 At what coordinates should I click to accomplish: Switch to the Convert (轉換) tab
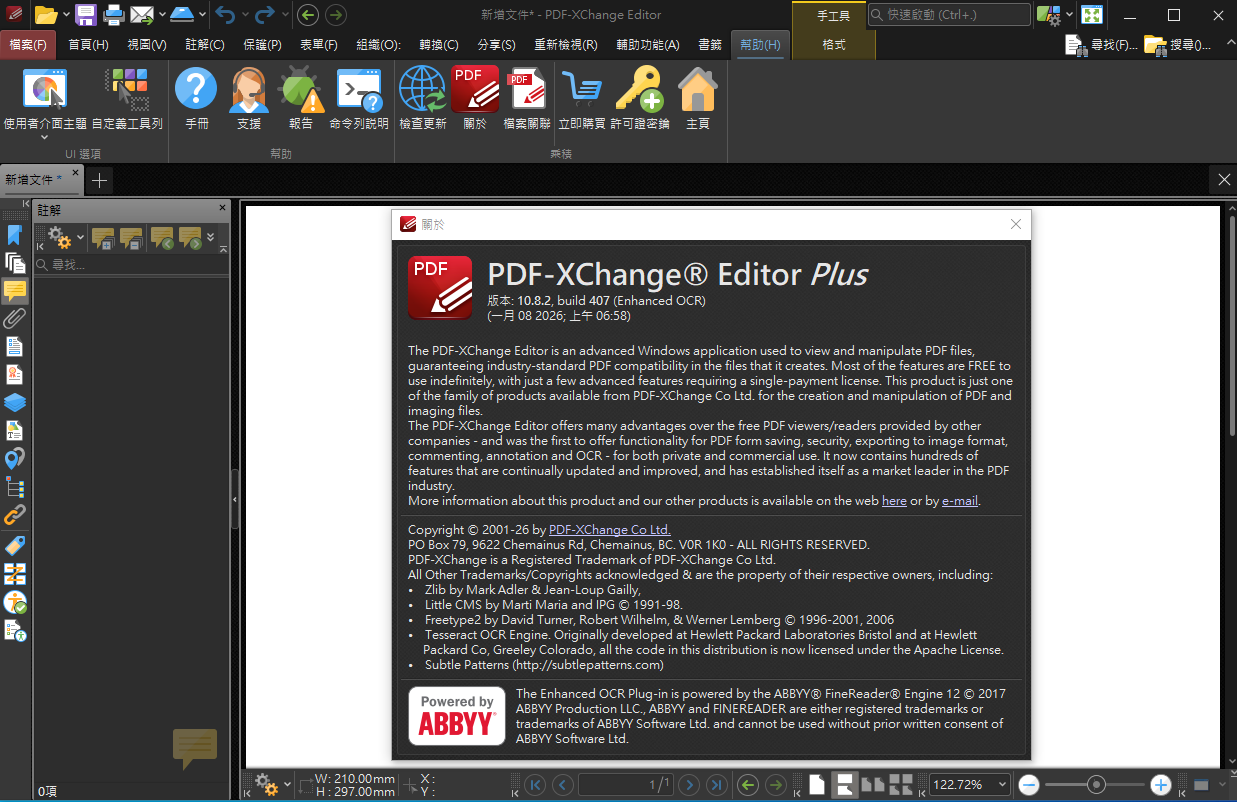(x=439, y=45)
